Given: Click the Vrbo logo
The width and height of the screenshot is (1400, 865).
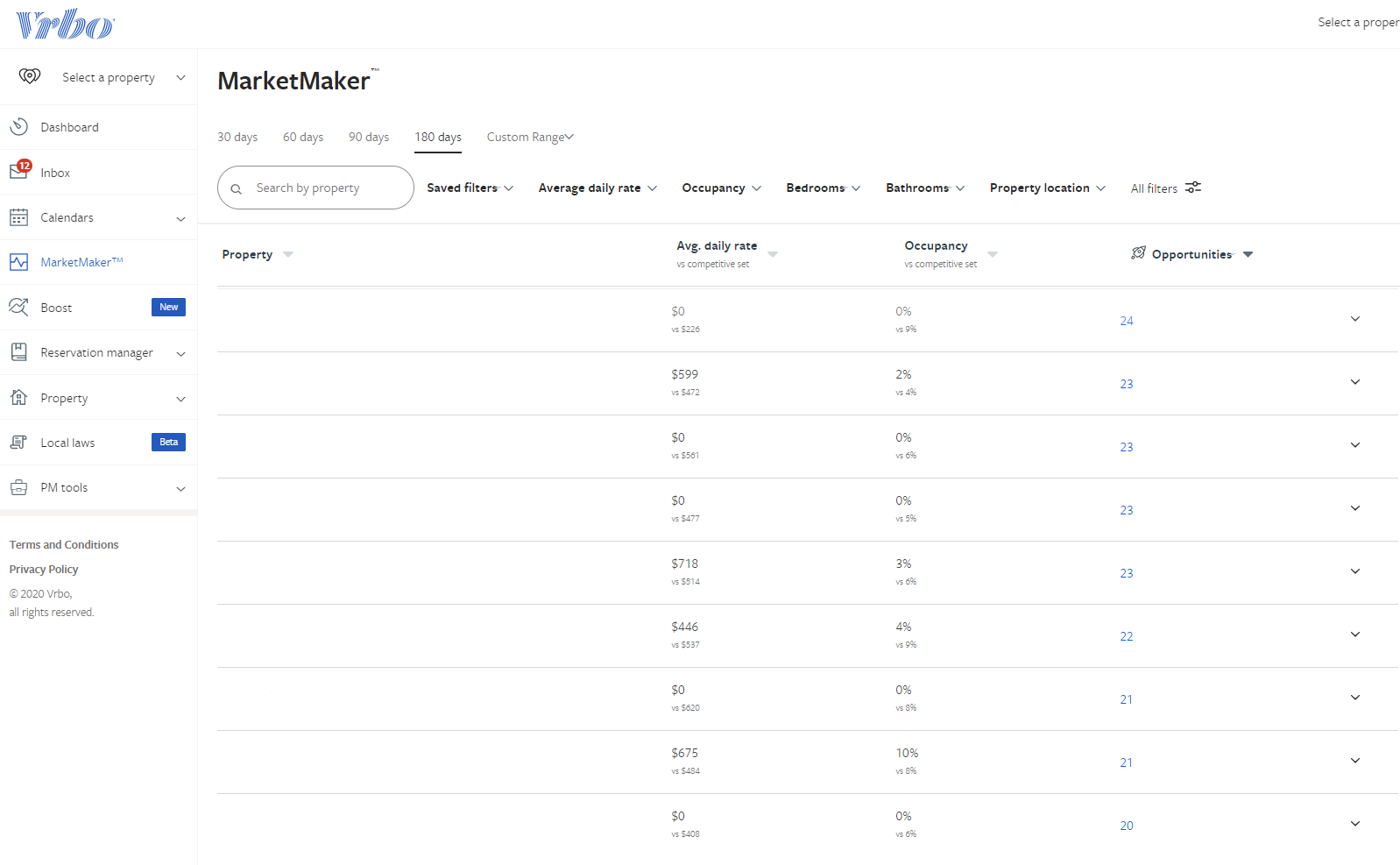Looking at the screenshot, I should pos(65,25).
